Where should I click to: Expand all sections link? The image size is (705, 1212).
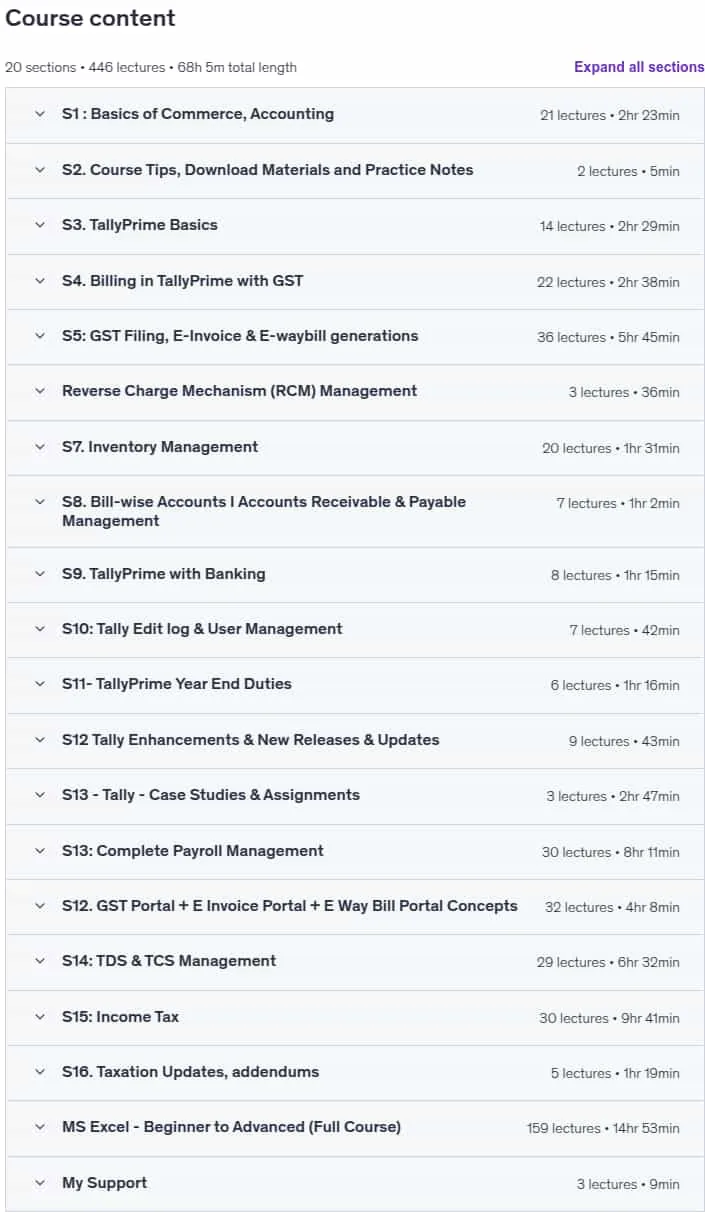(639, 67)
